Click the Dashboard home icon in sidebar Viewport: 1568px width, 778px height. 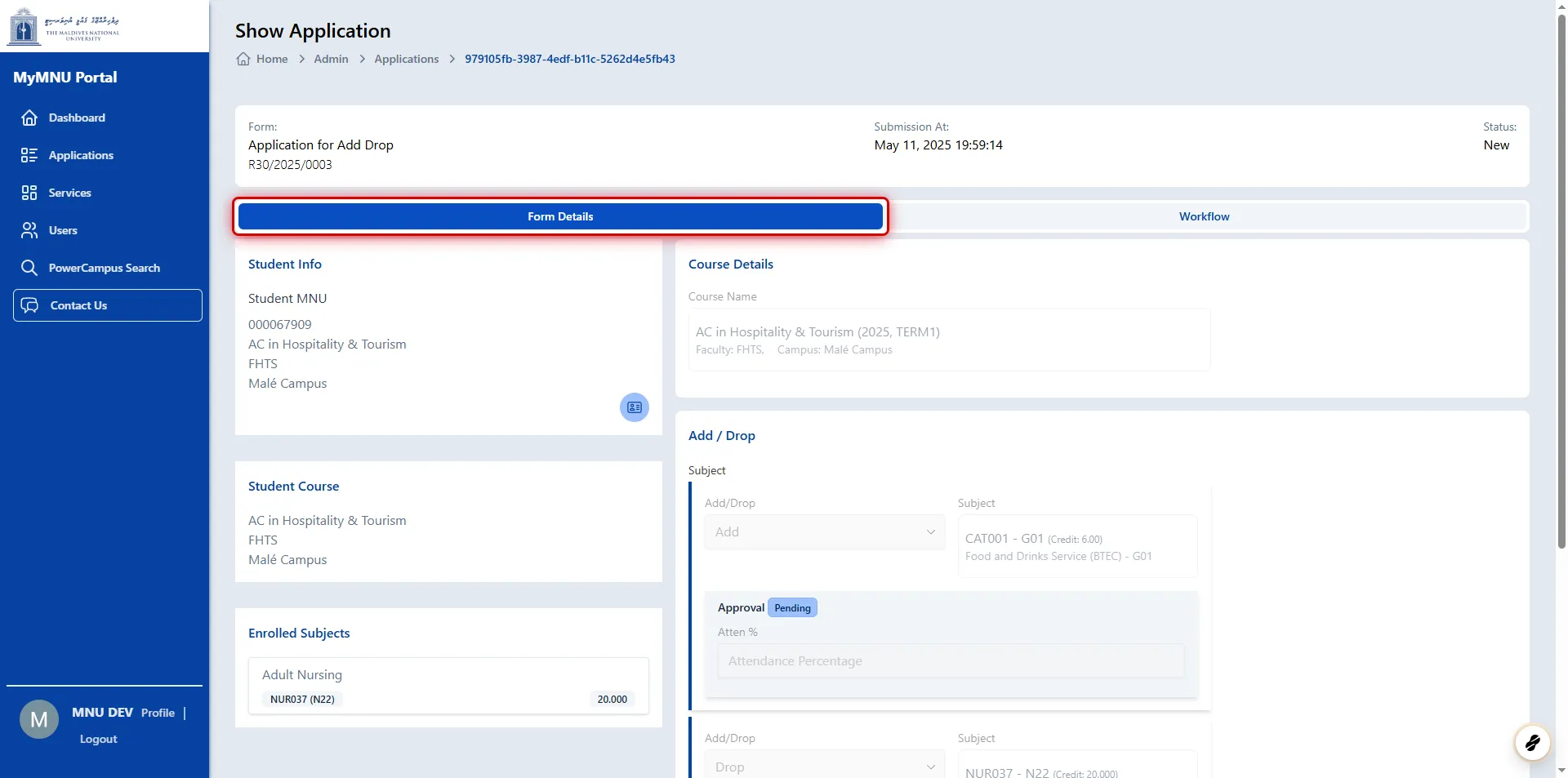tap(29, 118)
